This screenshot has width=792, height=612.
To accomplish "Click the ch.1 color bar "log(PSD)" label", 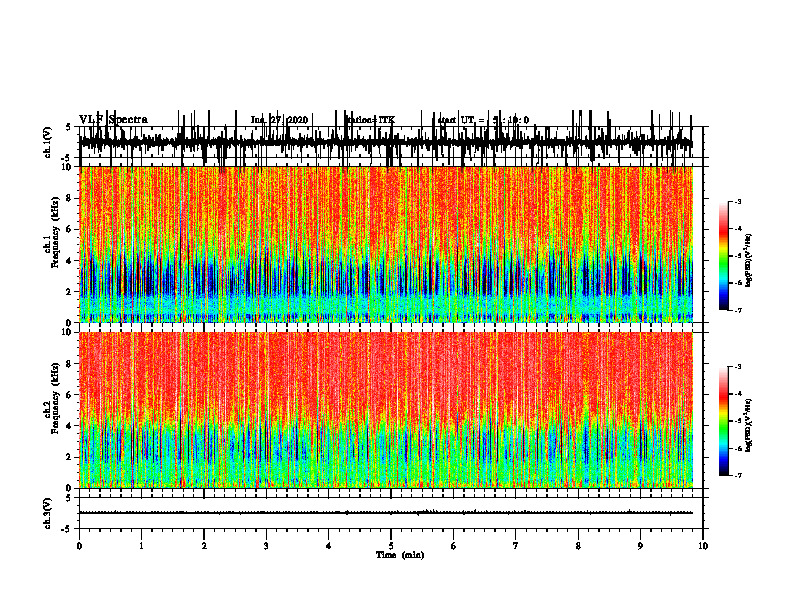I will coord(749,260).
